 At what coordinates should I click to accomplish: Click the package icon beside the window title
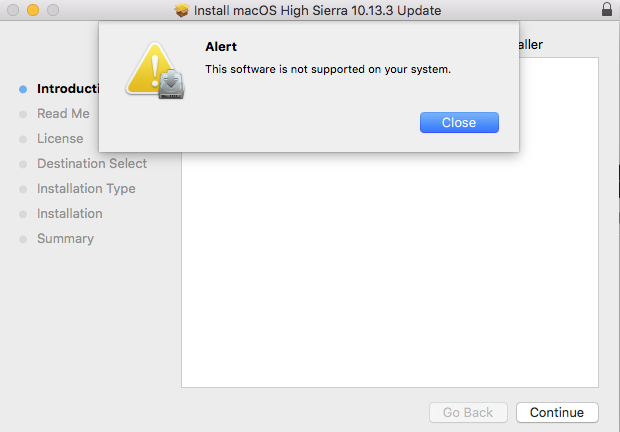(x=181, y=10)
